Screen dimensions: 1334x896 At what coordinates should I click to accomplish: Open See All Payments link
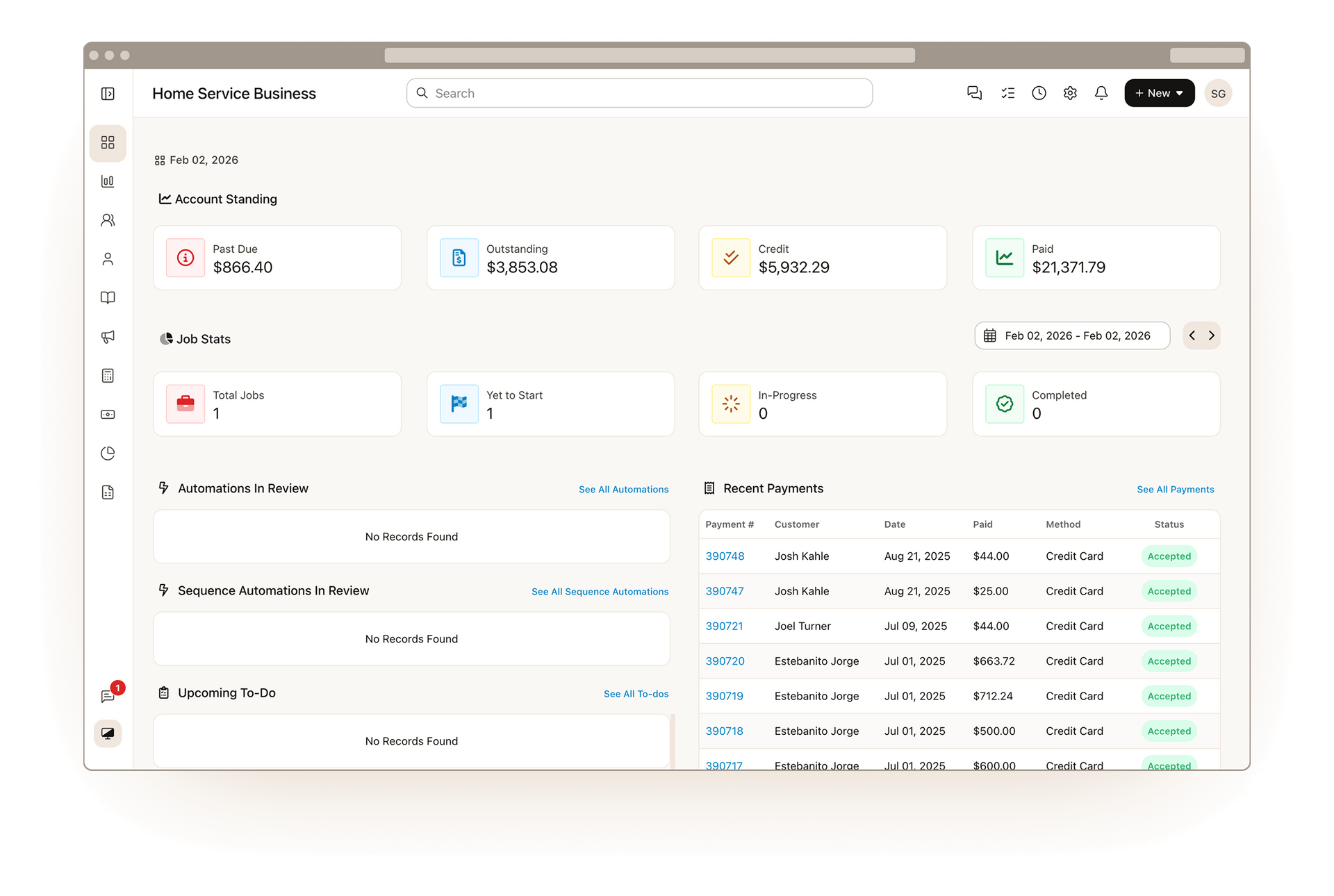[1175, 489]
